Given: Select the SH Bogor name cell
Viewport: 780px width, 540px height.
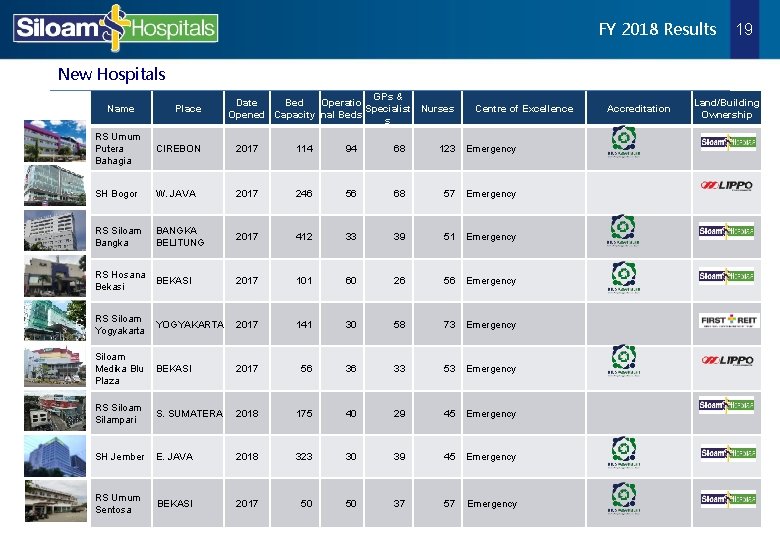Looking at the screenshot, I should click(121, 193).
